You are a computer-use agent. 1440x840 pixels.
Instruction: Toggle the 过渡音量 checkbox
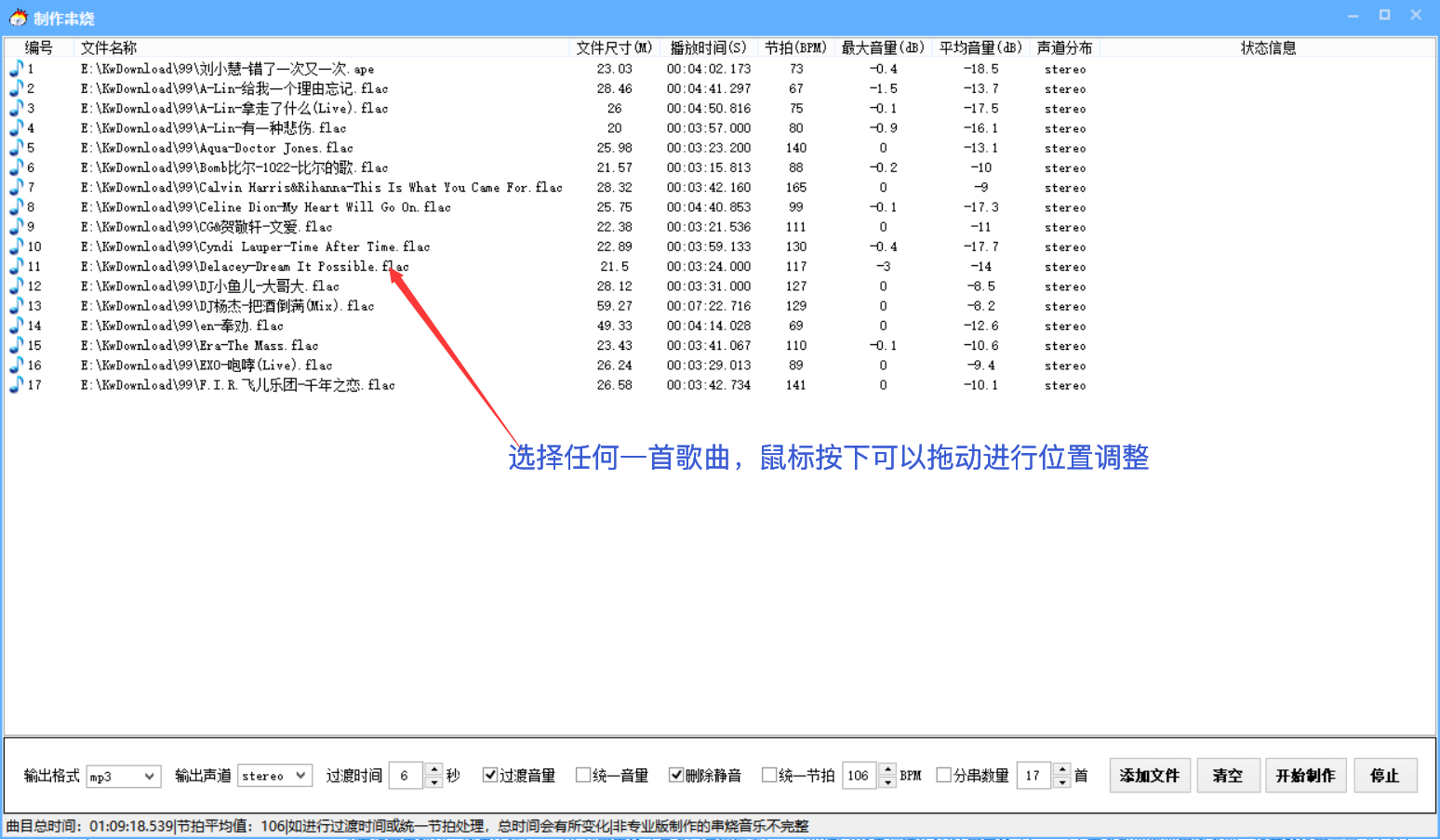click(489, 775)
